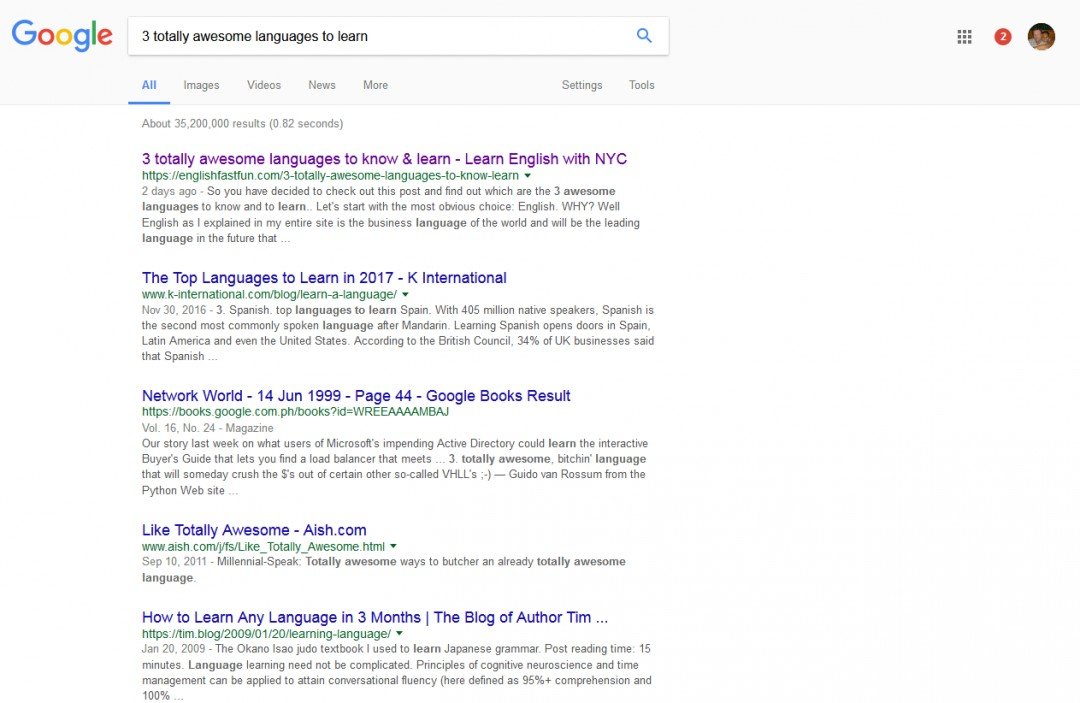Open the Settings menu

(x=582, y=85)
